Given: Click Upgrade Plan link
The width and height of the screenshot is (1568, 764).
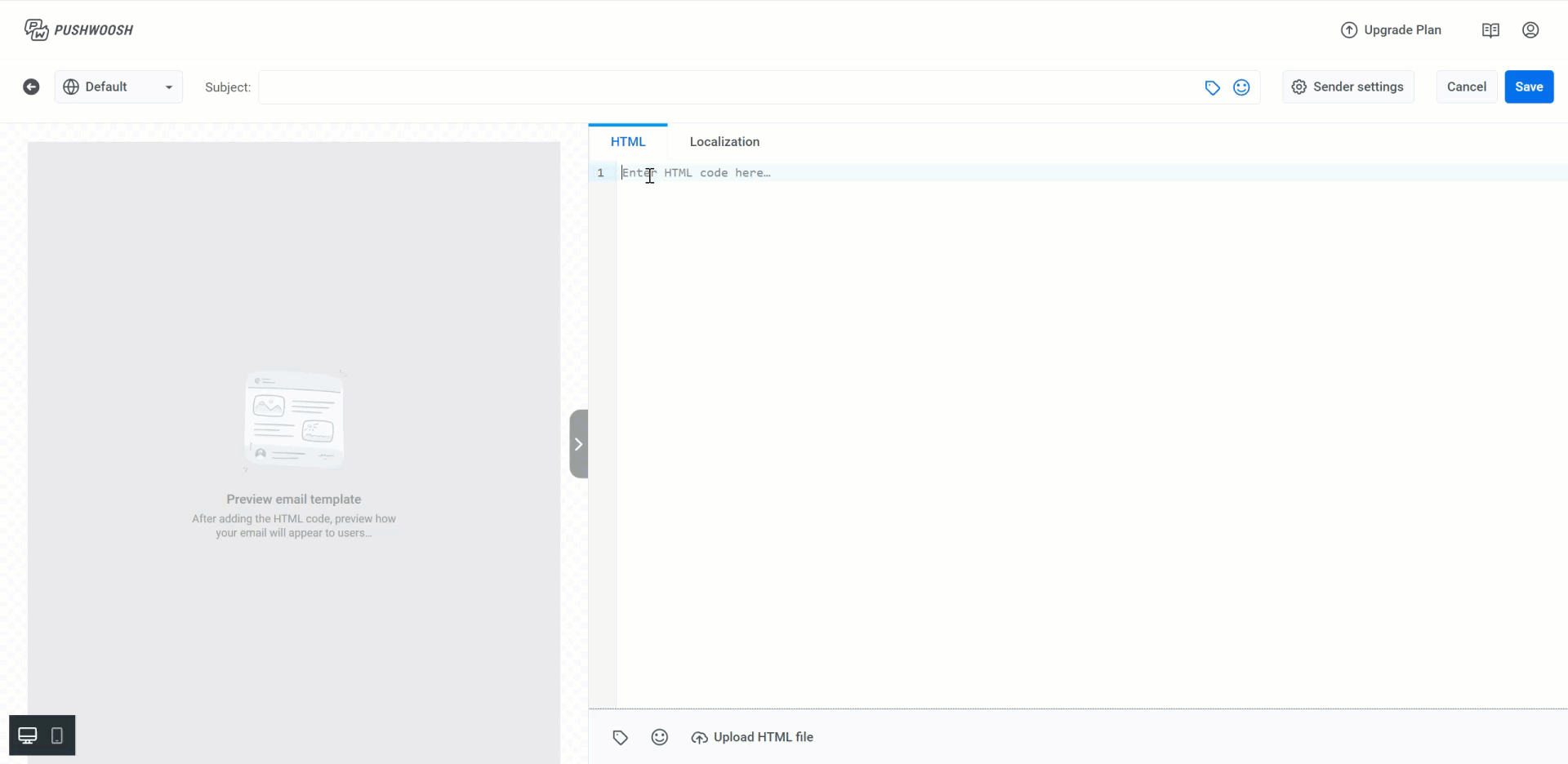Looking at the screenshot, I should tap(1391, 30).
